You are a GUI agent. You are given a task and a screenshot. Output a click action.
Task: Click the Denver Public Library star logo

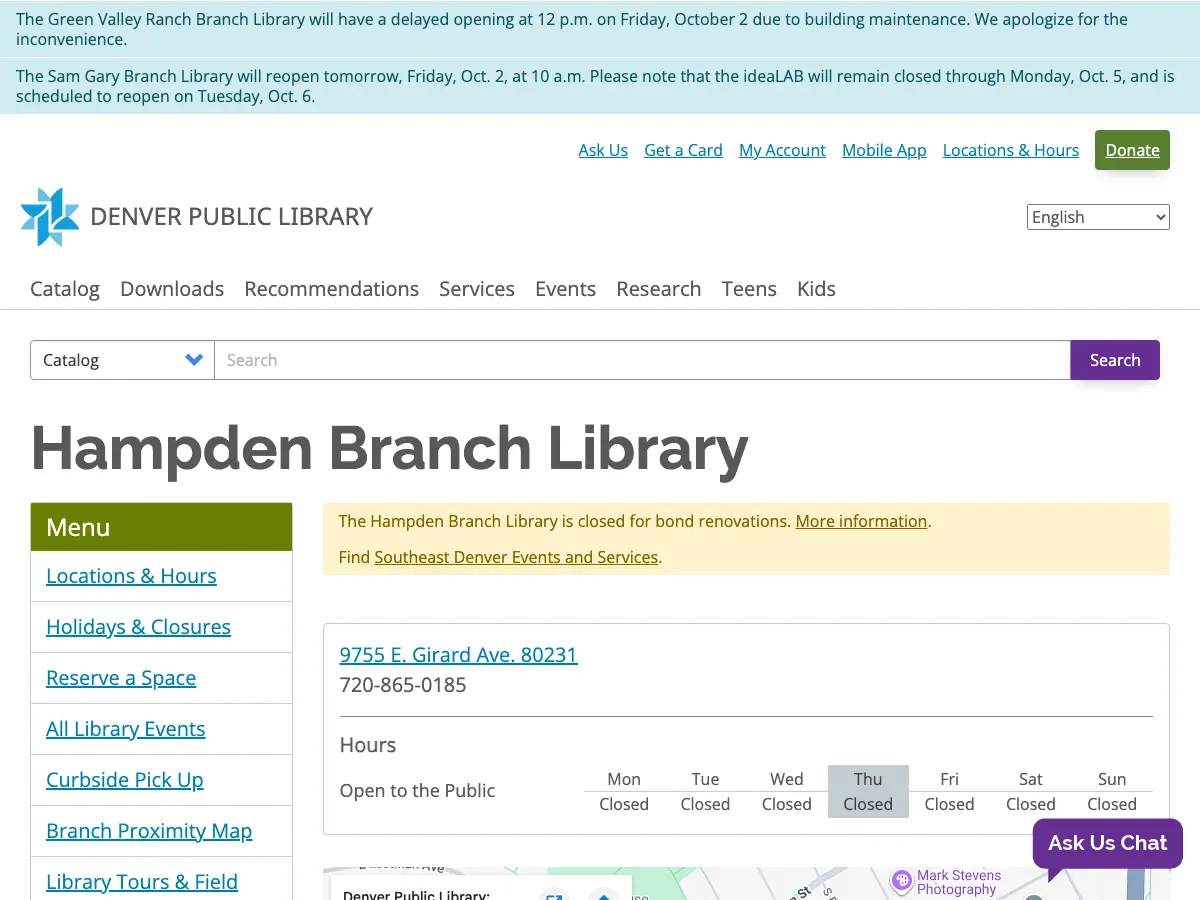click(x=50, y=217)
